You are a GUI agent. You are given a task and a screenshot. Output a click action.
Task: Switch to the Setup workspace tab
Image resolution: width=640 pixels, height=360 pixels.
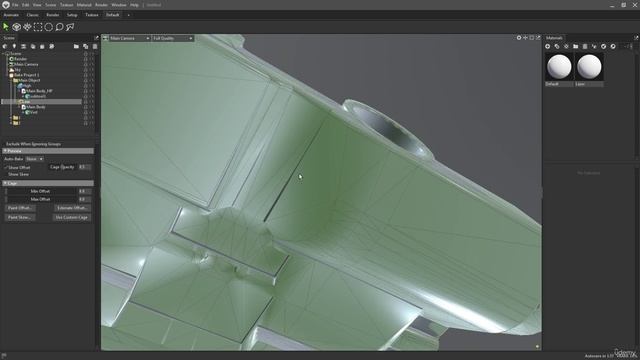click(72, 15)
